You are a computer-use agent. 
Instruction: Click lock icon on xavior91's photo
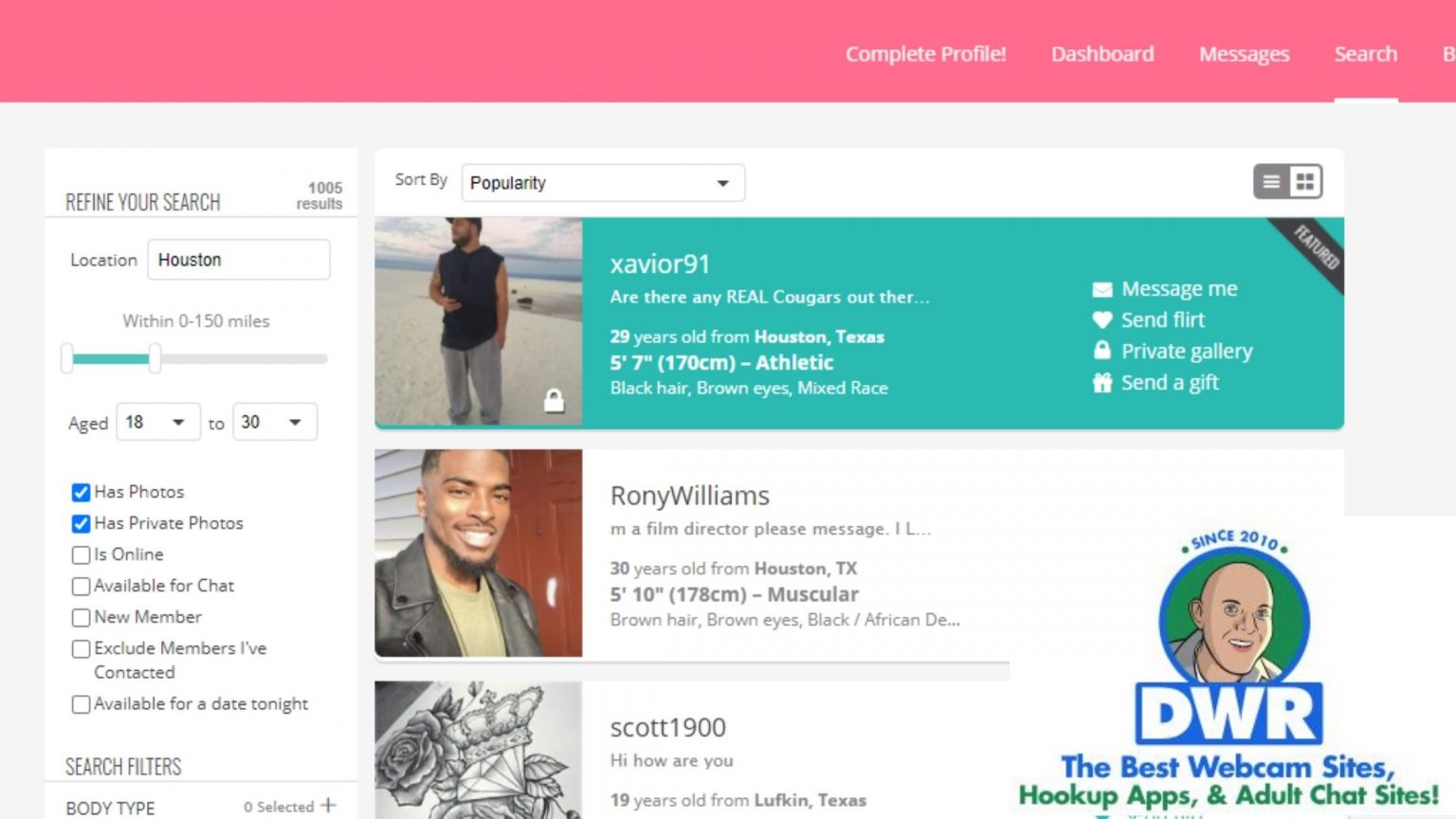click(x=554, y=401)
